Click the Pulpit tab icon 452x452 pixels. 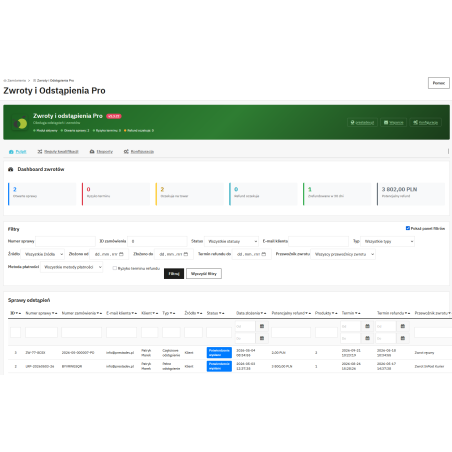[11, 152]
